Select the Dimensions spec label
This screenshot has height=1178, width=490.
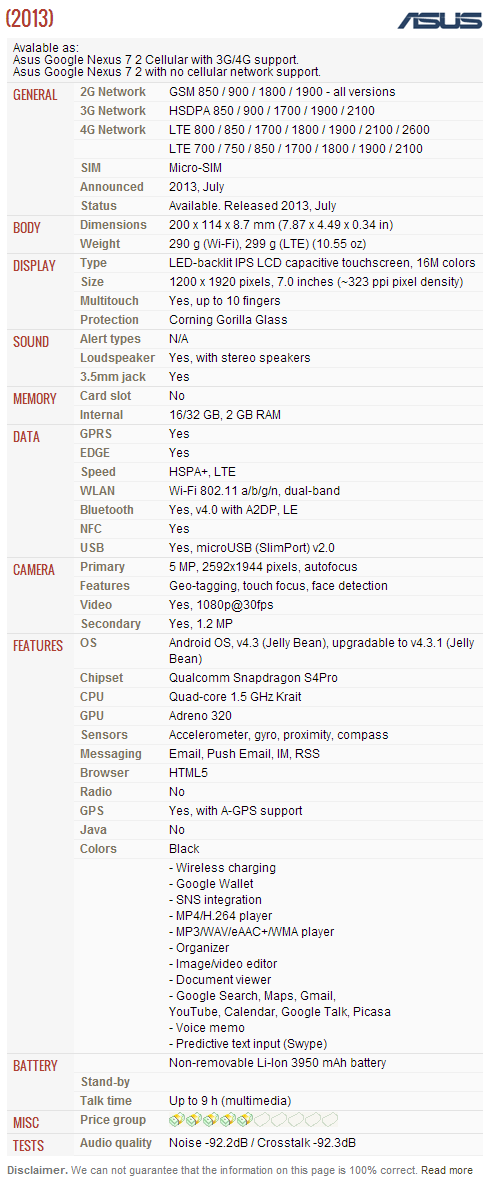[113, 225]
